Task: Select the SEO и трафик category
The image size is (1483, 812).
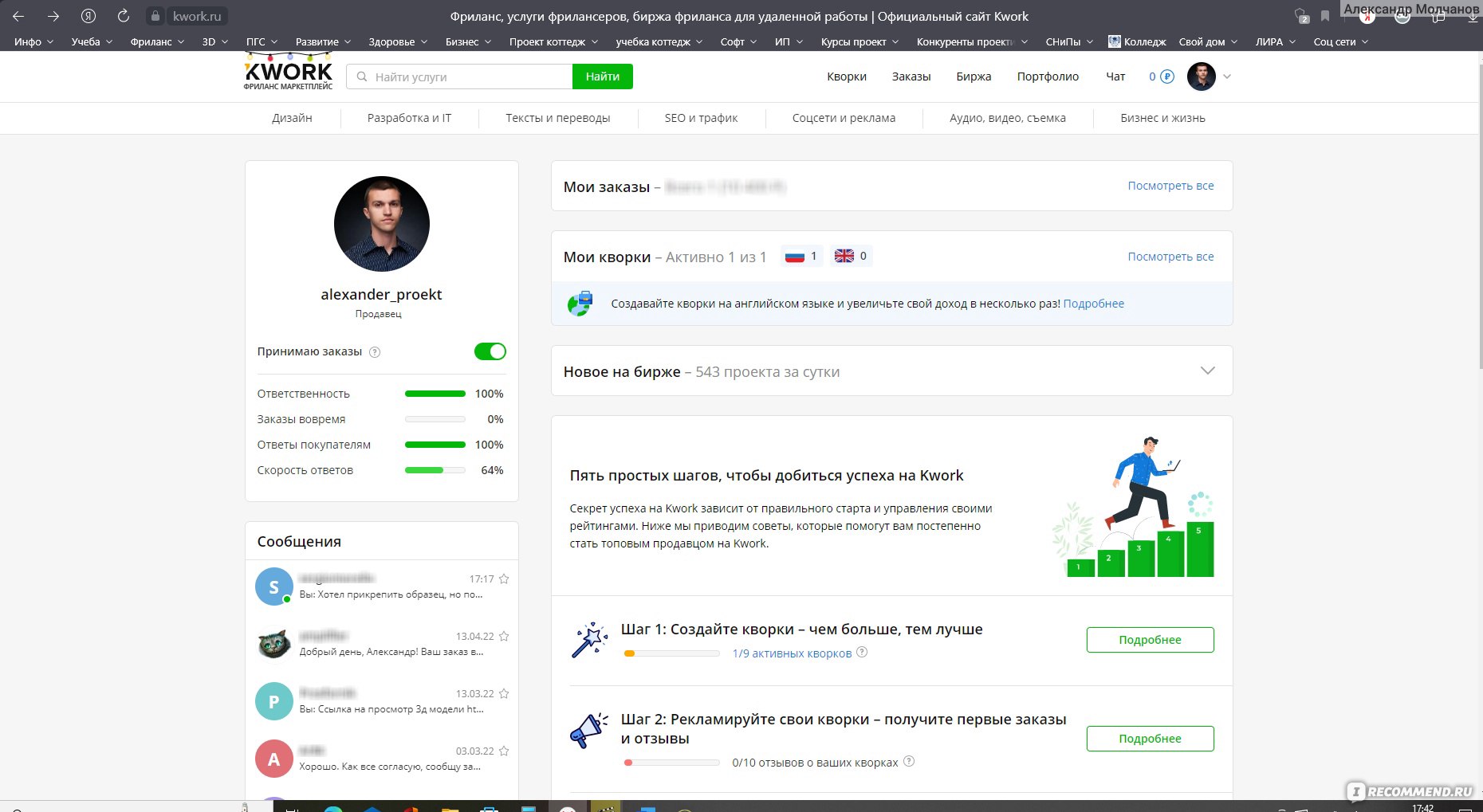Action: 701,118
